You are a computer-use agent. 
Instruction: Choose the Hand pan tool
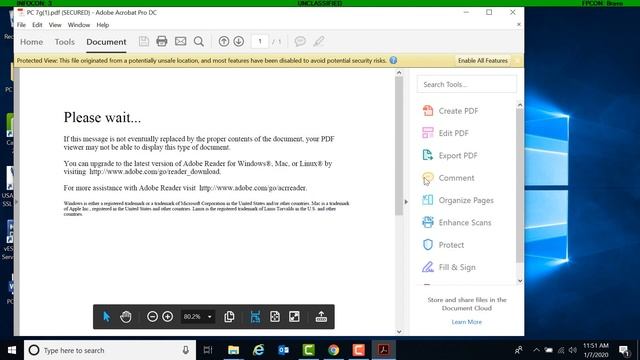pos(126,316)
